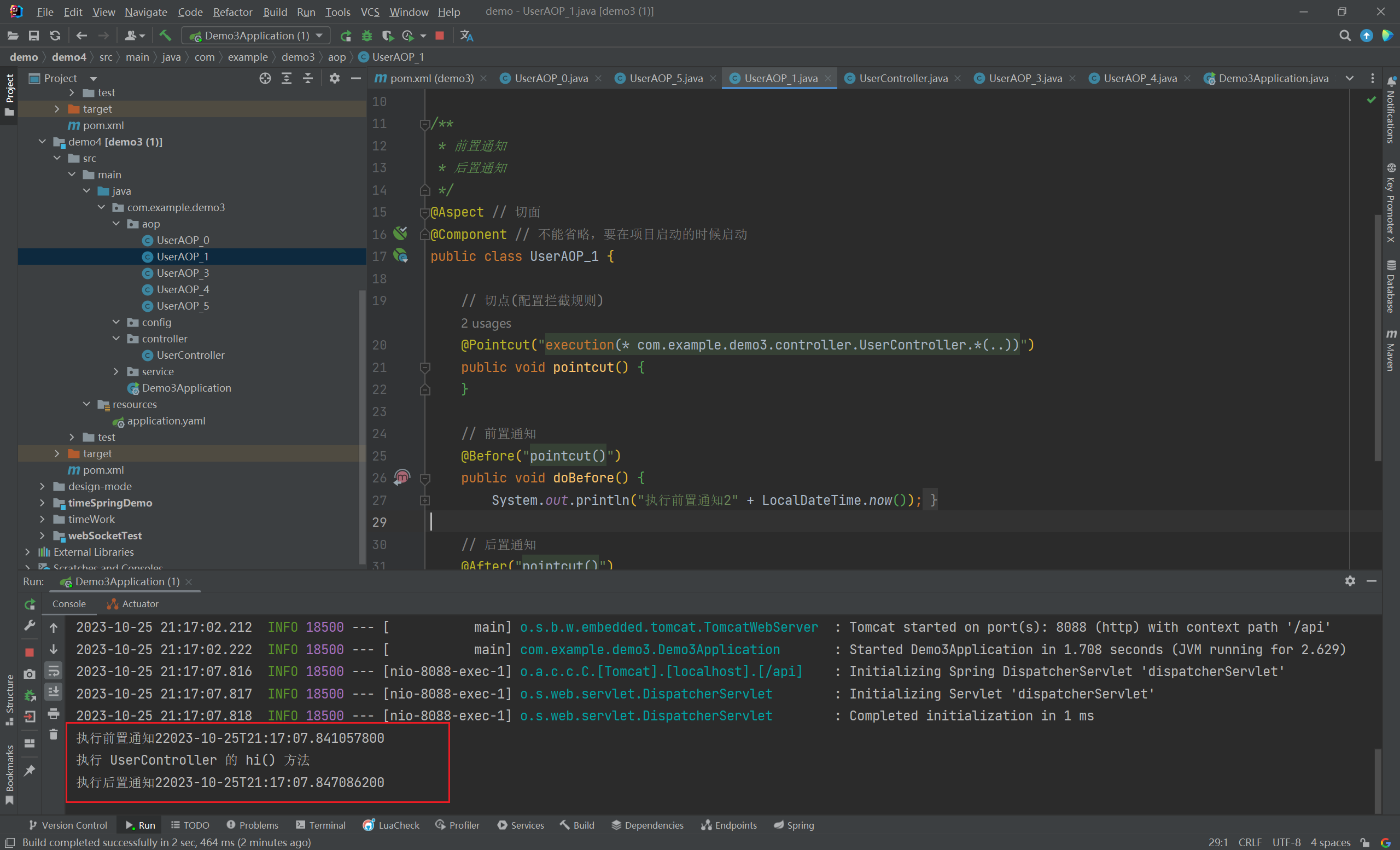1400x850 pixels.
Task: Open Search Everywhere magnifier icon
Action: click(1344, 36)
